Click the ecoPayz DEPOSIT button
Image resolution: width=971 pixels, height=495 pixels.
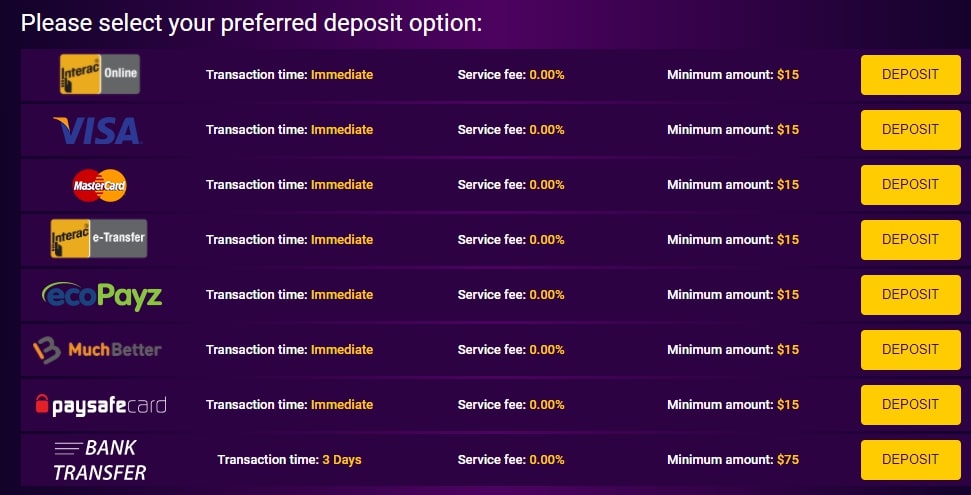pyautogui.click(x=910, y=294)
